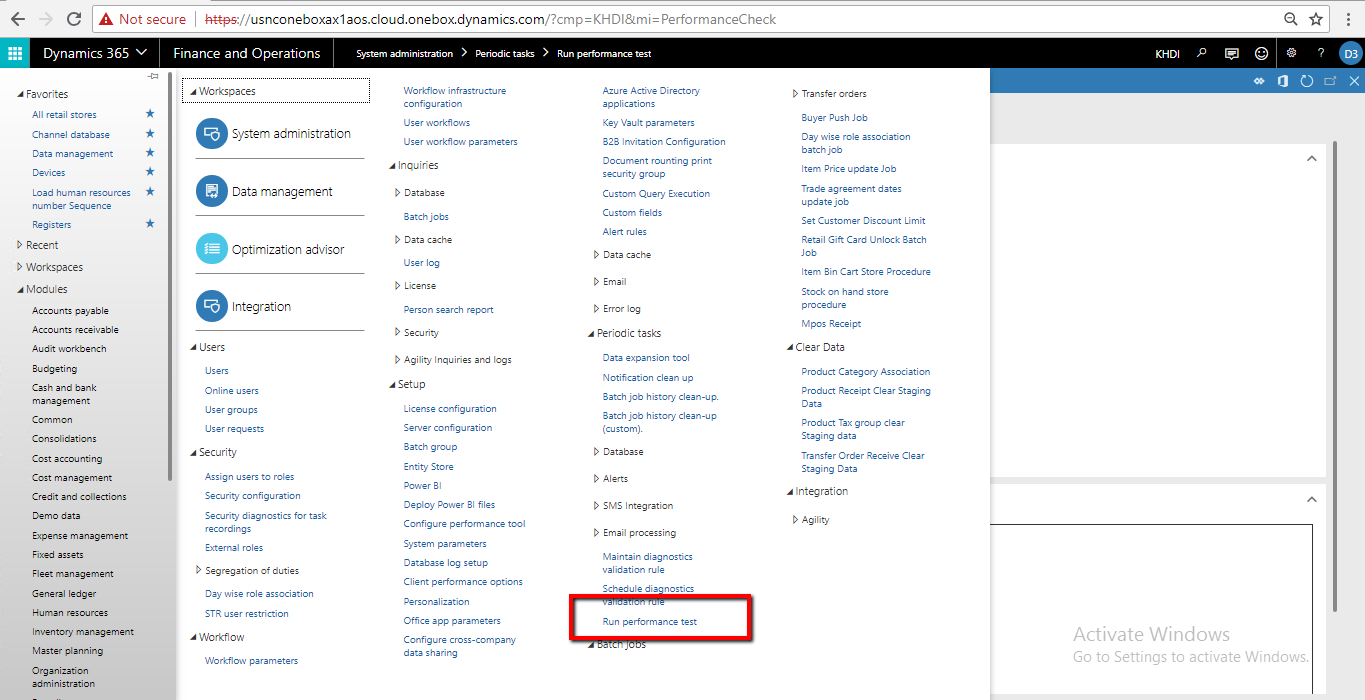Open the Dynamics 365 dropdown
The image size is (1365, 700).
coord(95,53)
